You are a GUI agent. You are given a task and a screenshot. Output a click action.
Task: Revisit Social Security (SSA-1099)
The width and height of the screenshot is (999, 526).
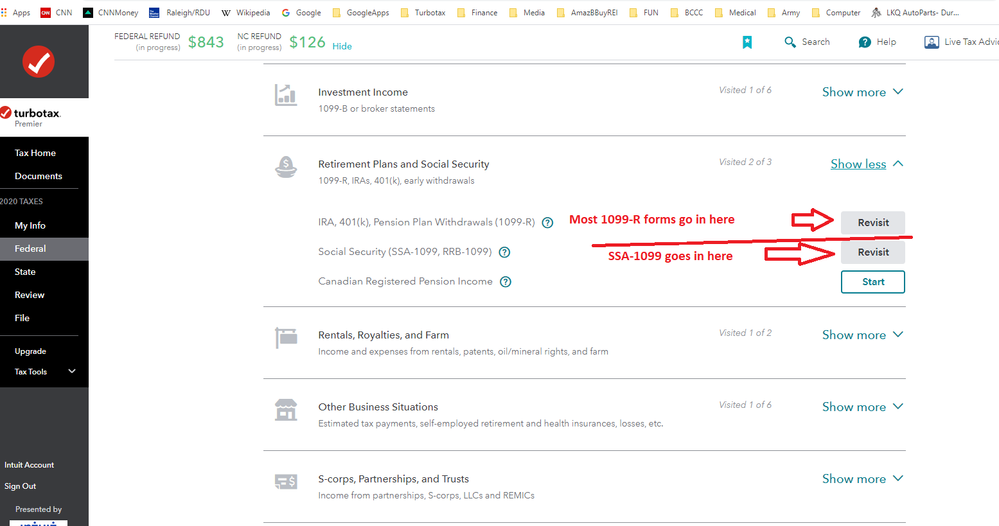click(873, 252)
